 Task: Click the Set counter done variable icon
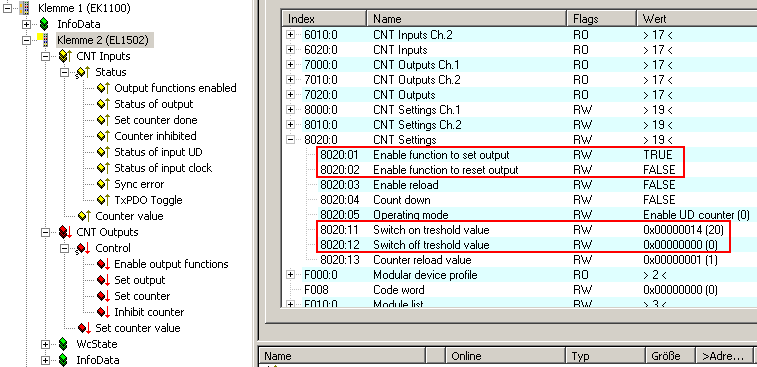point(103,120)
